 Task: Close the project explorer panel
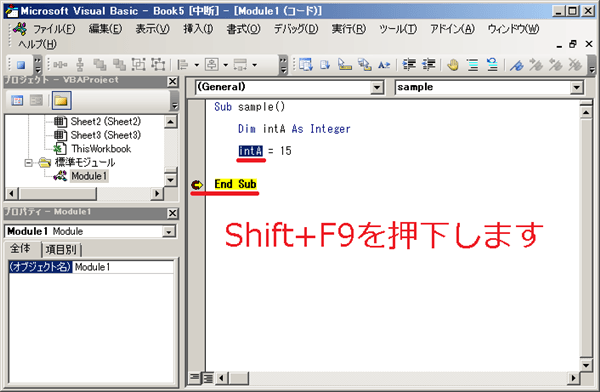click(173, 82)
